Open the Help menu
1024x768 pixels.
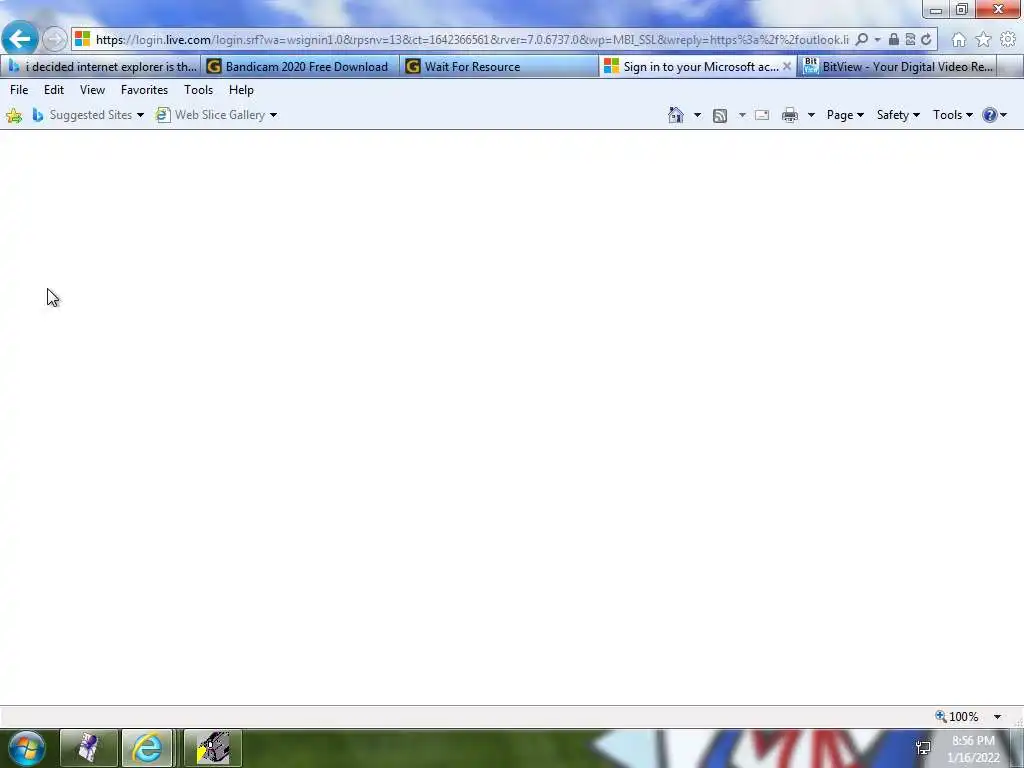[x=241, y=90]
